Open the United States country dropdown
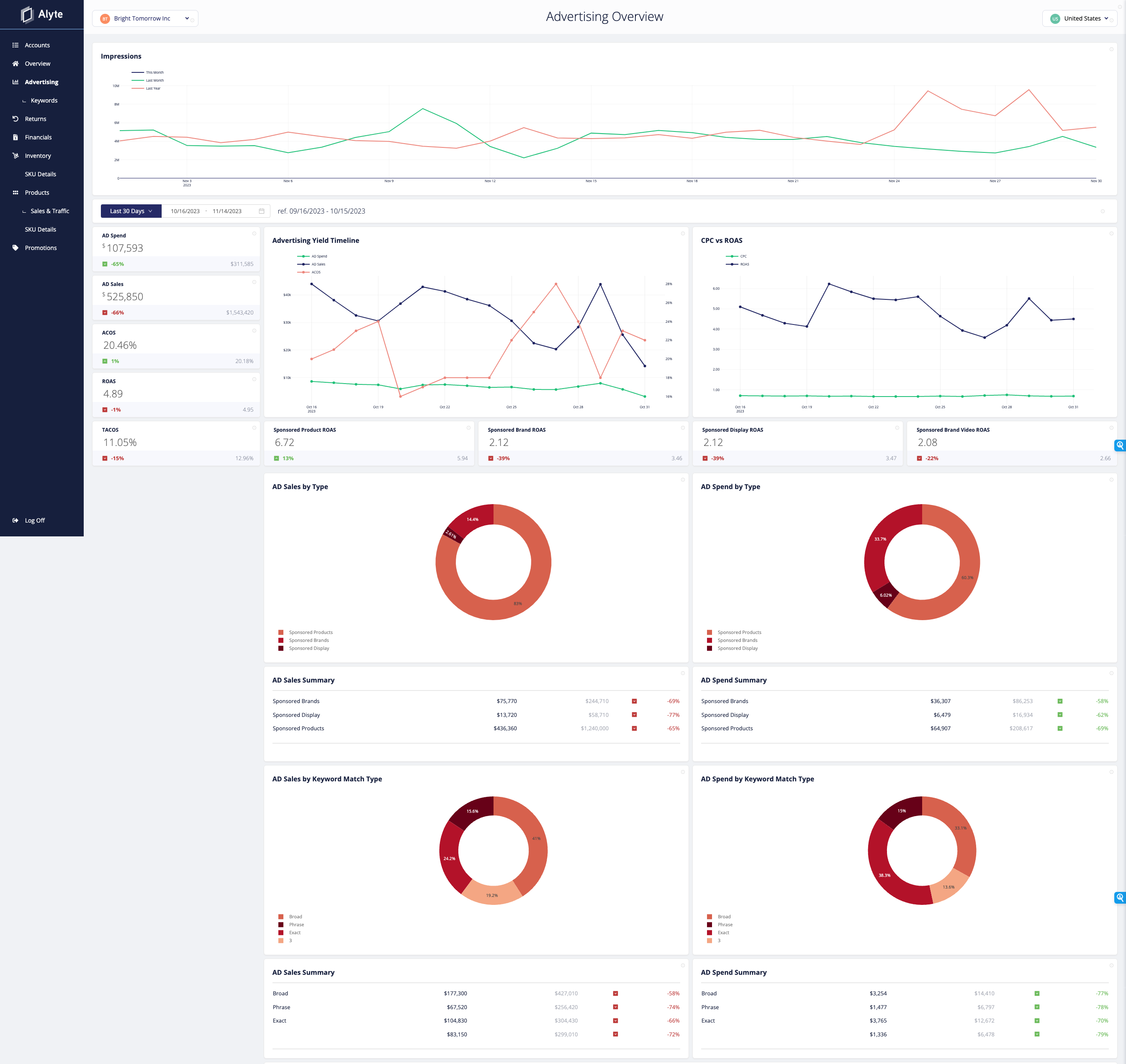 pos(1079,18)
